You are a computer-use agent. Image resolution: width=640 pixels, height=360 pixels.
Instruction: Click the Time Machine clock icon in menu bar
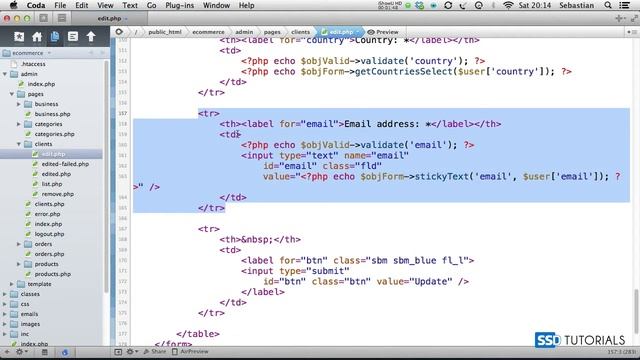click(479, 5)
